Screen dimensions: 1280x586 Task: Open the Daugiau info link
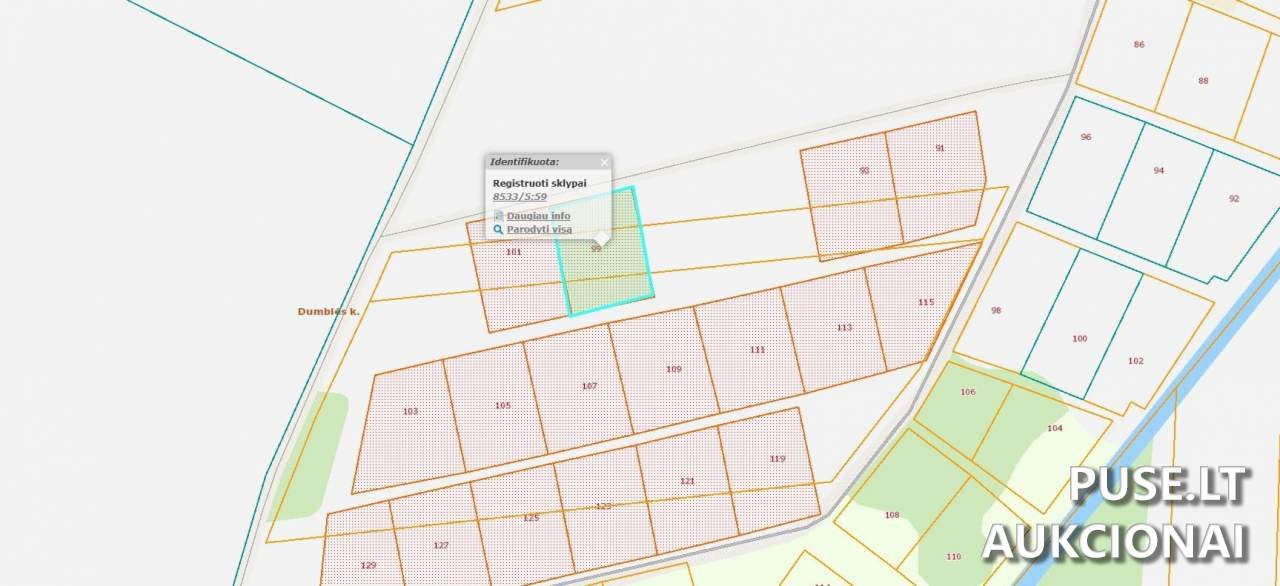(538, 216)
